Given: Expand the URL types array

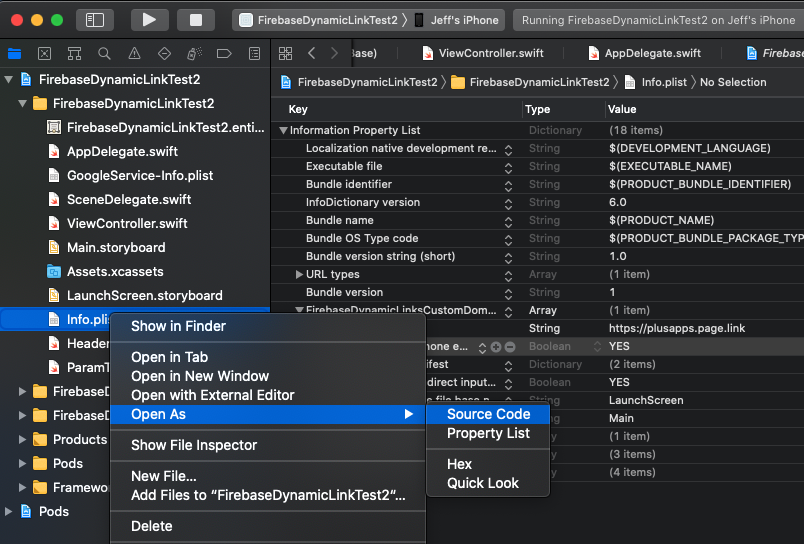Looking at the screenshot, I should (x=299, y=274).
